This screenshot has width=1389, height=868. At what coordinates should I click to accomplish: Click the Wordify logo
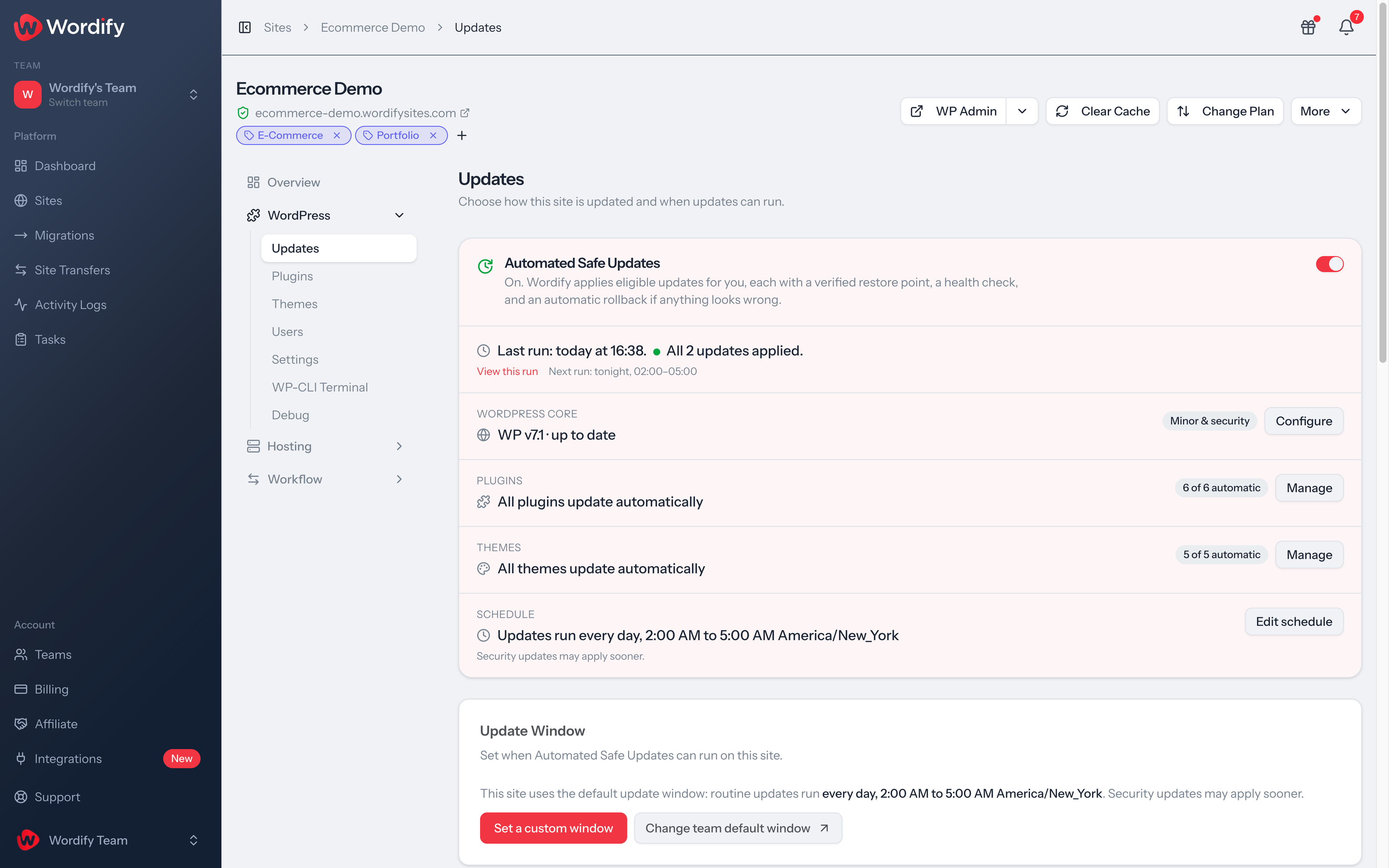[69, 27]
